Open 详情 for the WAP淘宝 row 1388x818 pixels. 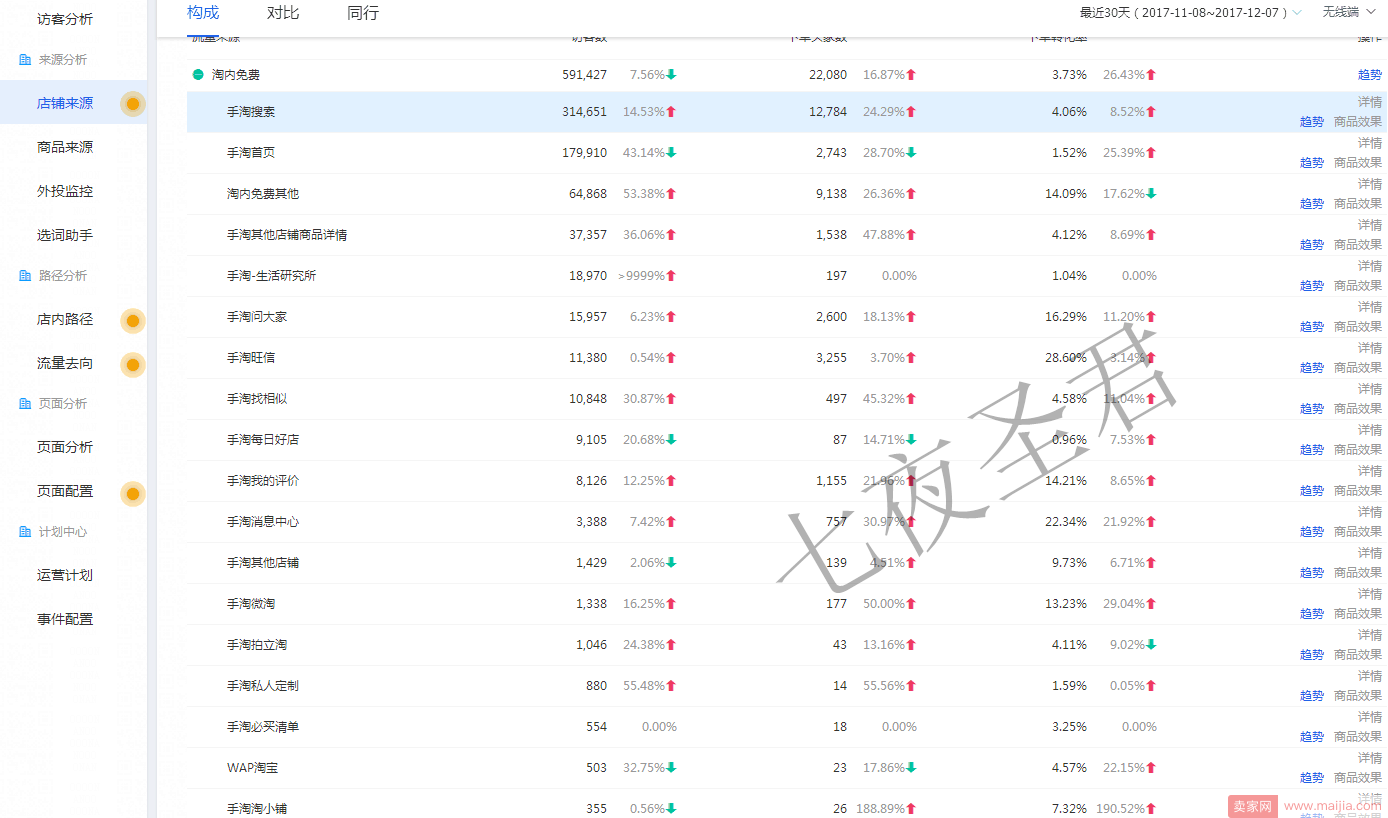(x=1370, y=758)
